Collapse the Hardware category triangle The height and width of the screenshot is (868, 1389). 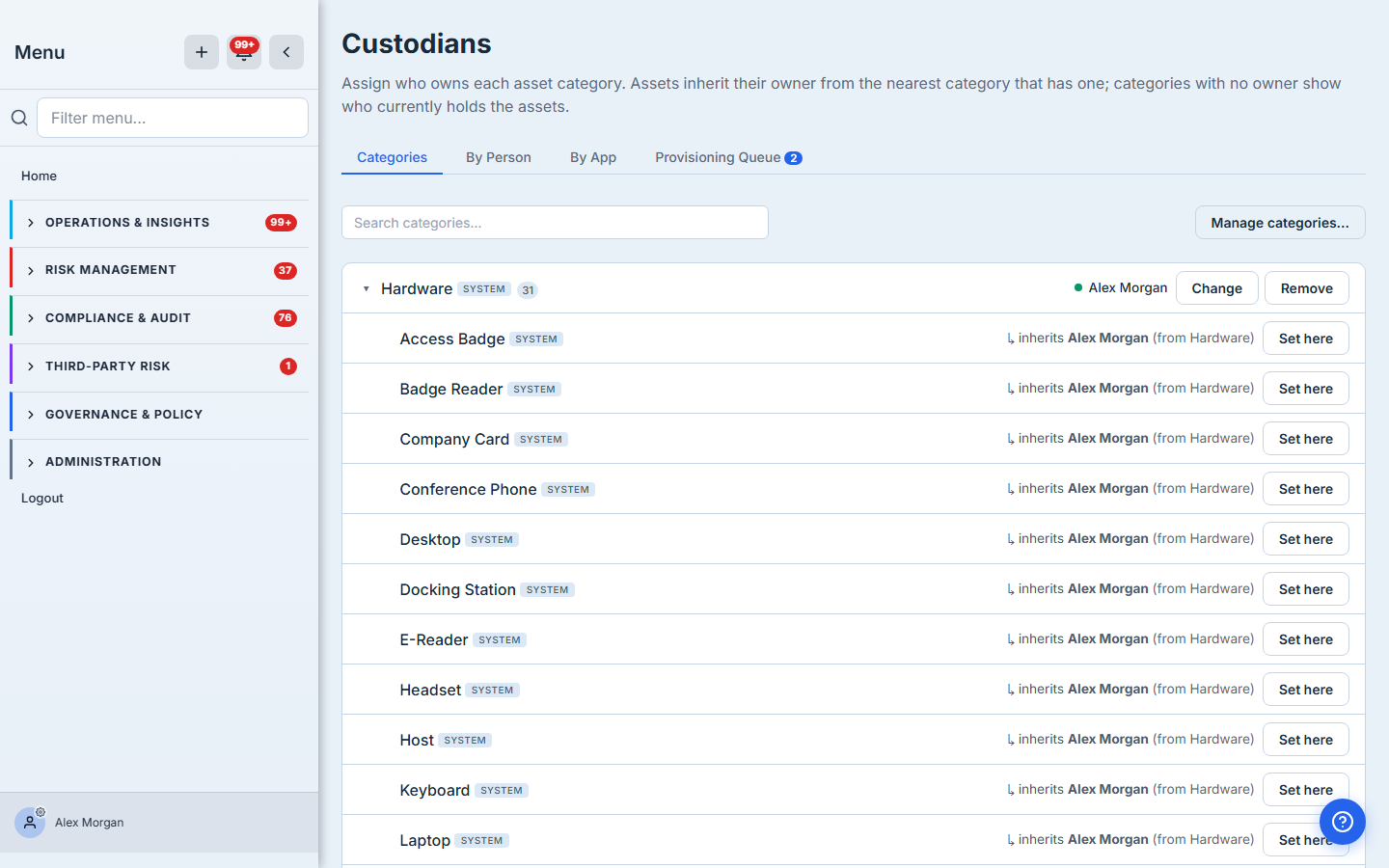[367, 289]
